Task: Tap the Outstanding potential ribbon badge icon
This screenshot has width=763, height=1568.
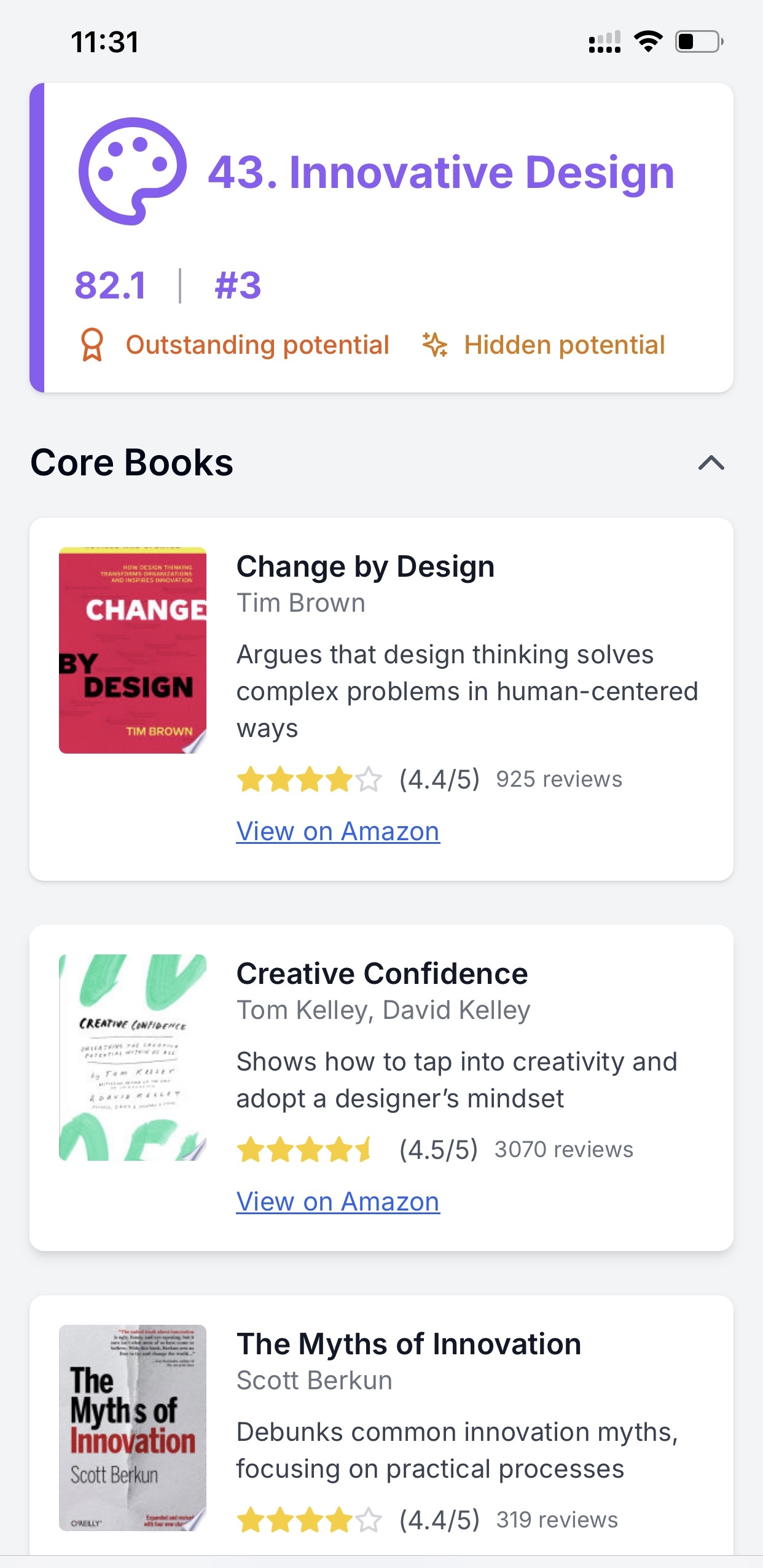Action: [x=92, y=345]
